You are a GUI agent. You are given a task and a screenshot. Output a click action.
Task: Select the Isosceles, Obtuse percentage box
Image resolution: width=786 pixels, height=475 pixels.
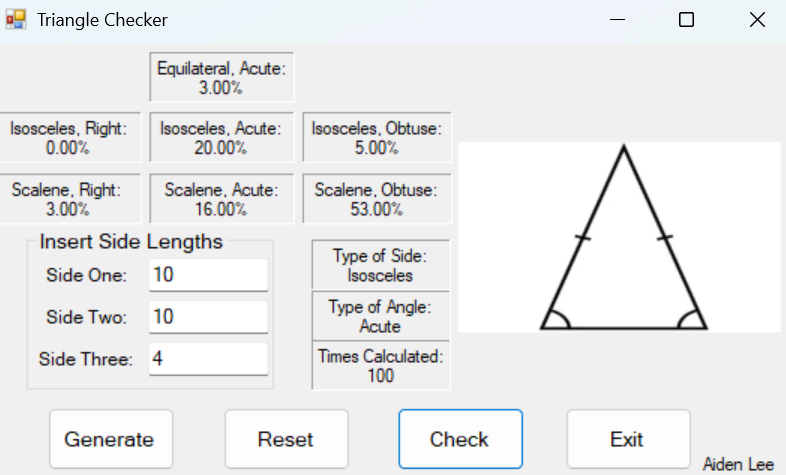(x=376, y=138)
